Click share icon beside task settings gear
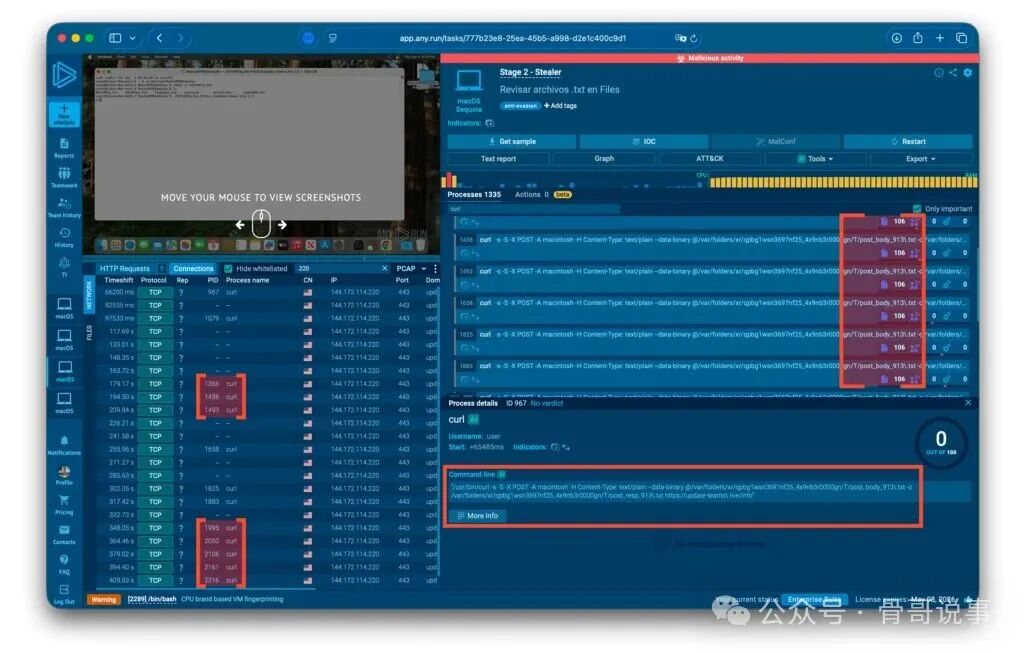Viewport: 1024px width, 653px height. [x=953, y=72]
